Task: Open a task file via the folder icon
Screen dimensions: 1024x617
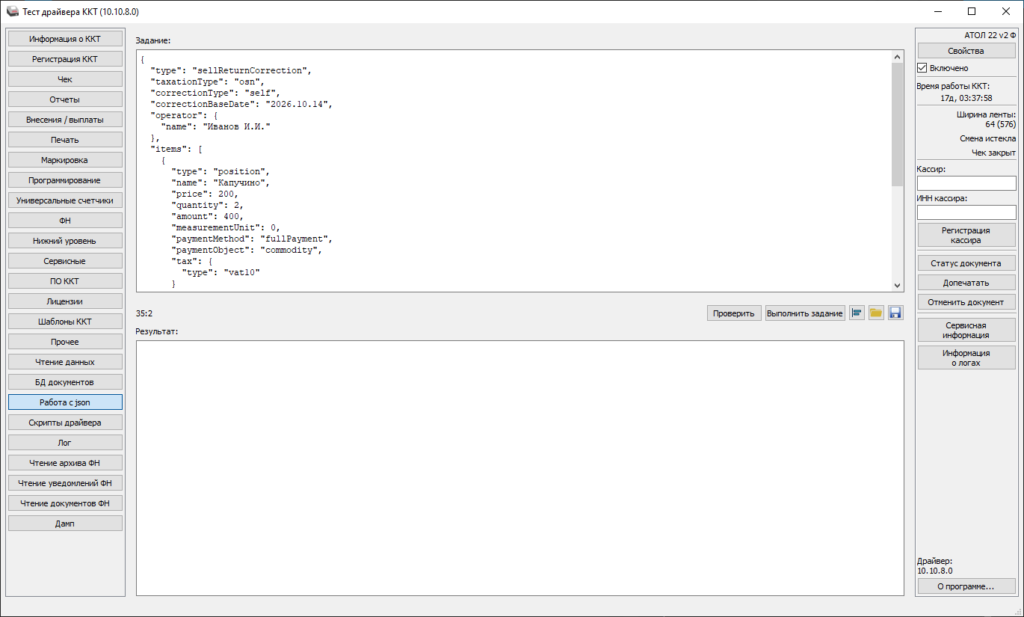Action: [876, 313]
